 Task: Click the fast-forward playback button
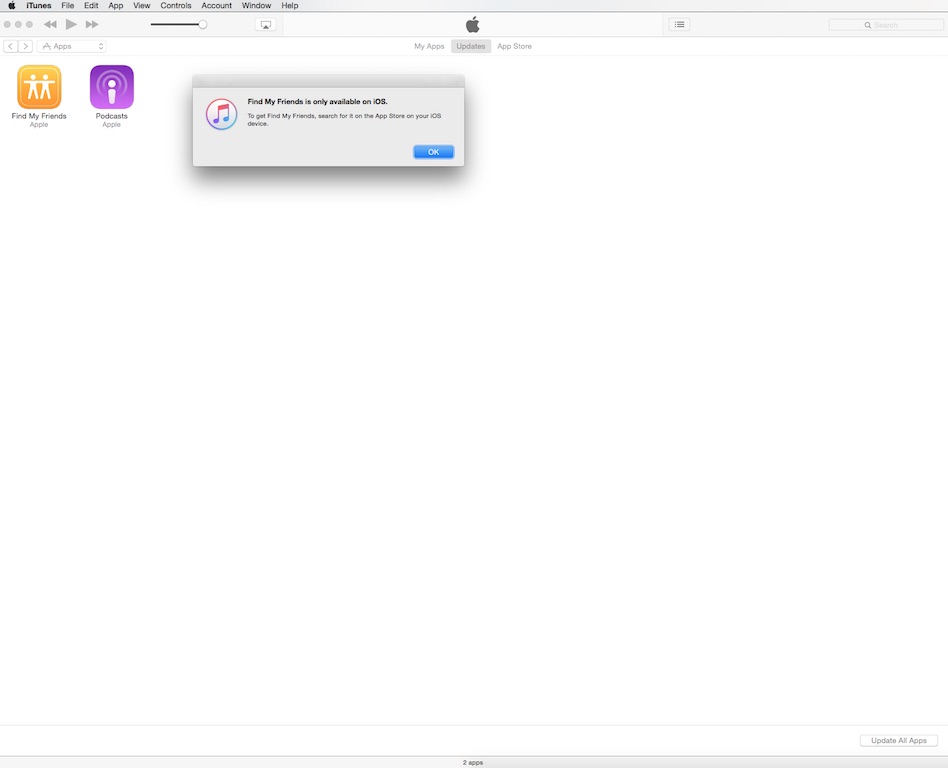click(92, 24)
